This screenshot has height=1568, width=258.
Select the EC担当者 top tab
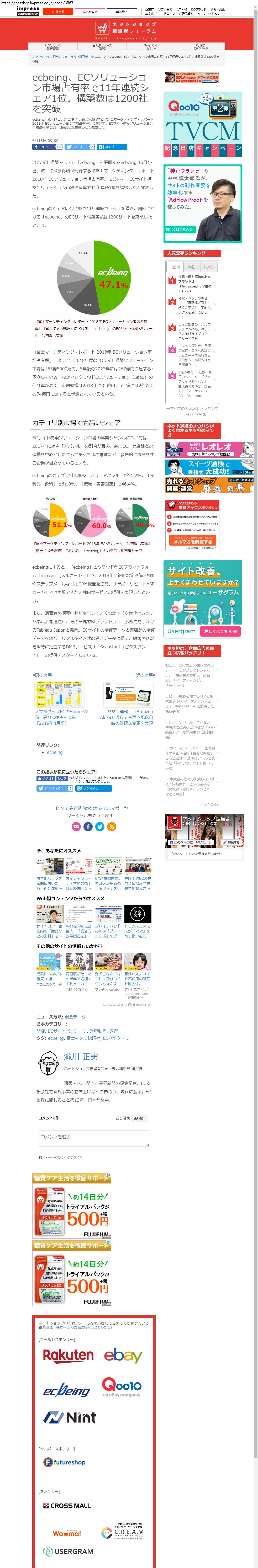(58, 12)
